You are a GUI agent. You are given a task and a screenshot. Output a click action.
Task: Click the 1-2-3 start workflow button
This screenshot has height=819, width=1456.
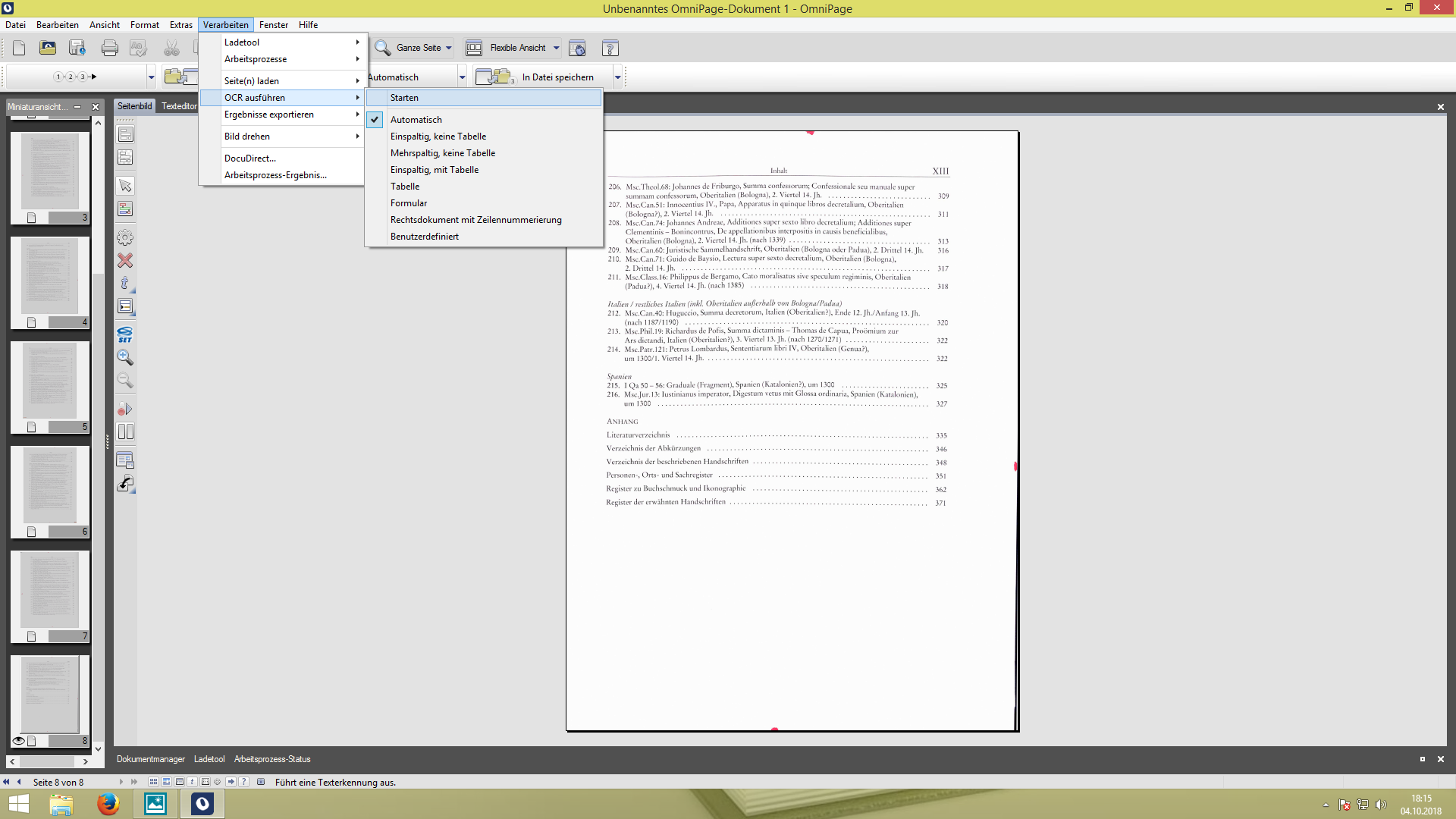click(76, 77)
